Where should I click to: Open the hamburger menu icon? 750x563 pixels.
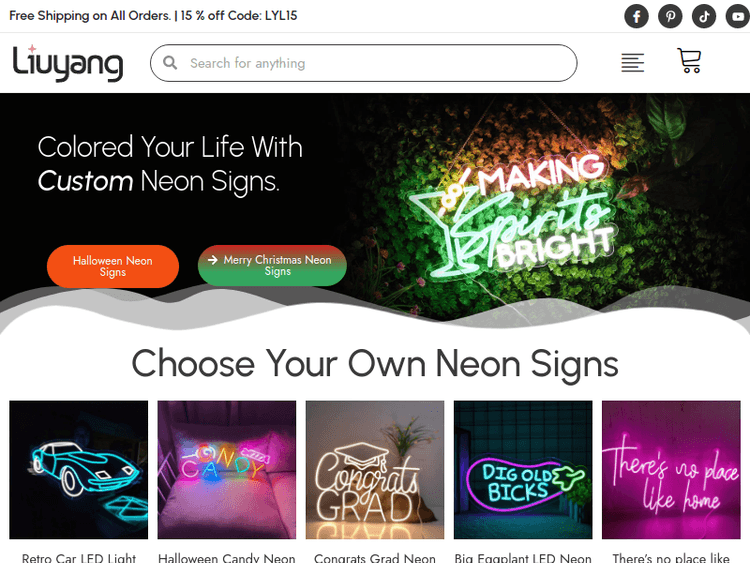coord(632,63)
